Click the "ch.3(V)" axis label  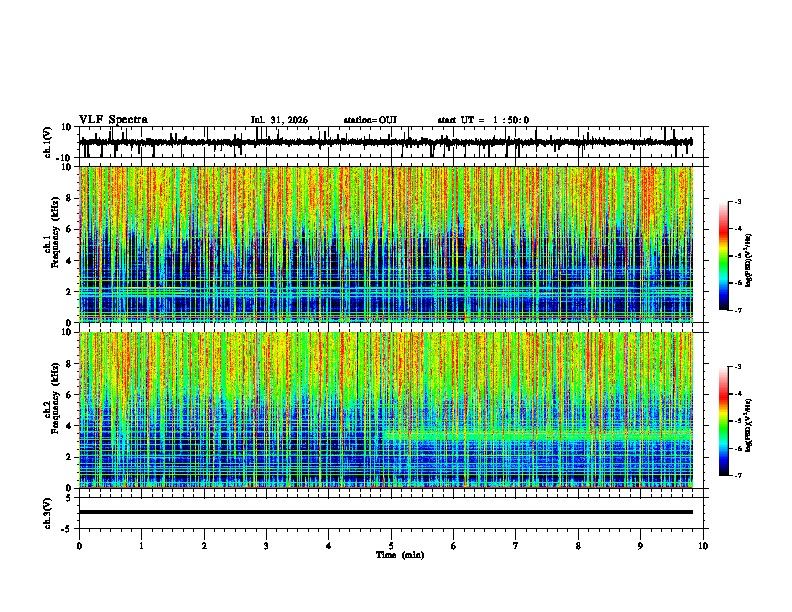[x=48, y=513]
